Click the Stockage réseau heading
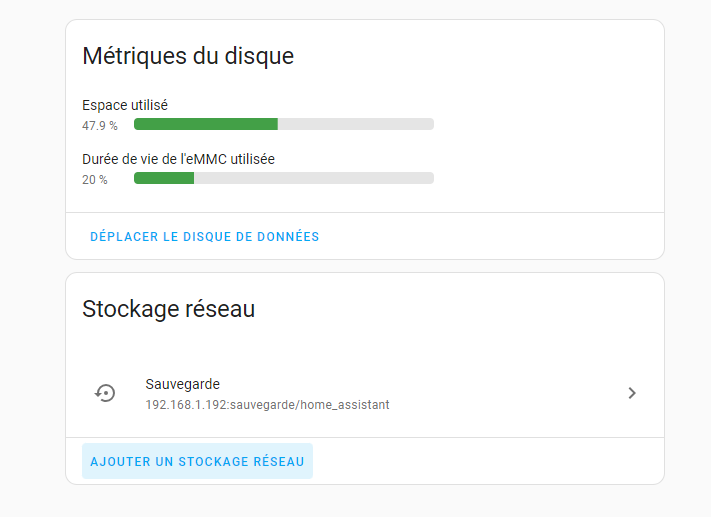The image size is (711, 517). click(168, 309)
